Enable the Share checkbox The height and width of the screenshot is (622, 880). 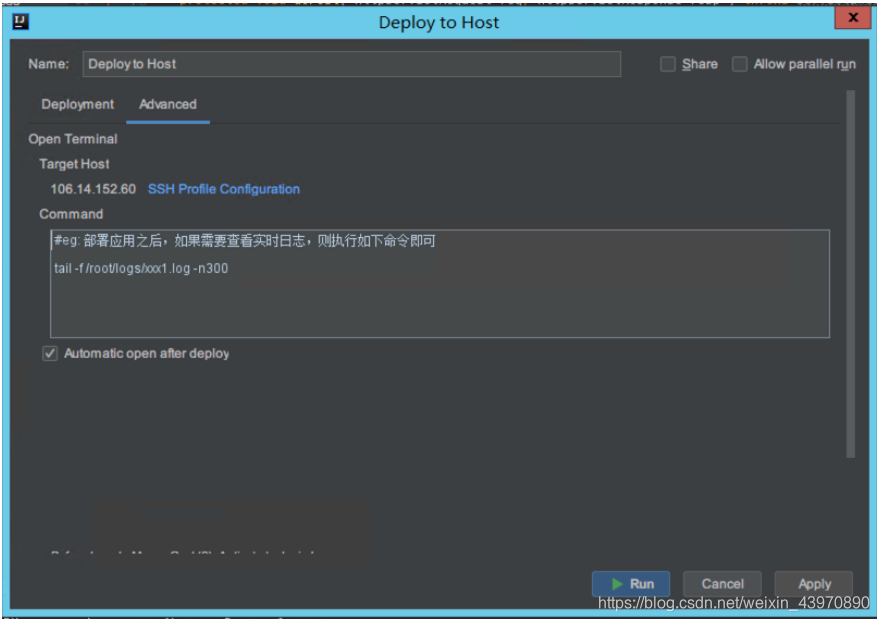(667, 64)
